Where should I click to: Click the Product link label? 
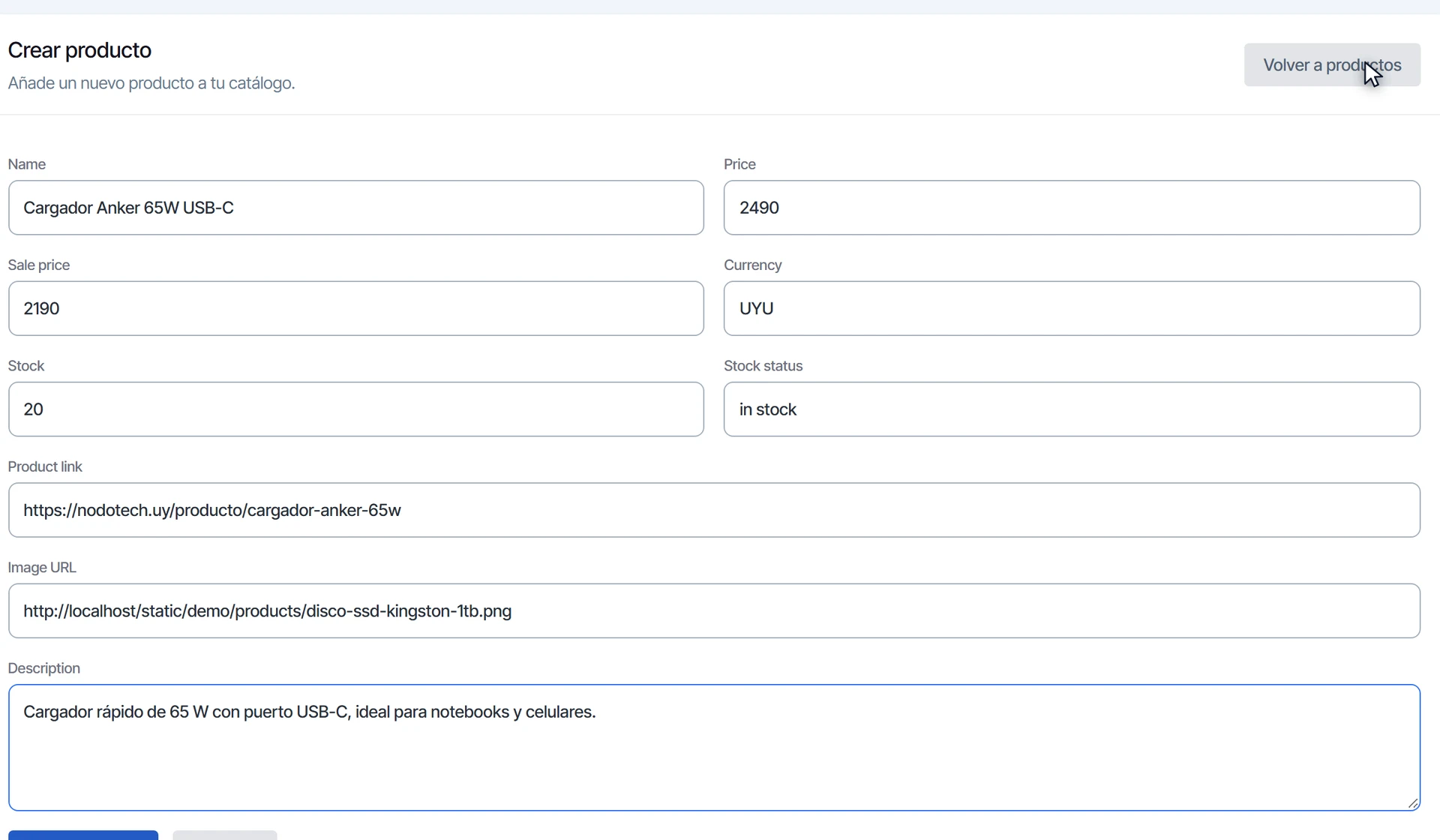click(45, 466)
